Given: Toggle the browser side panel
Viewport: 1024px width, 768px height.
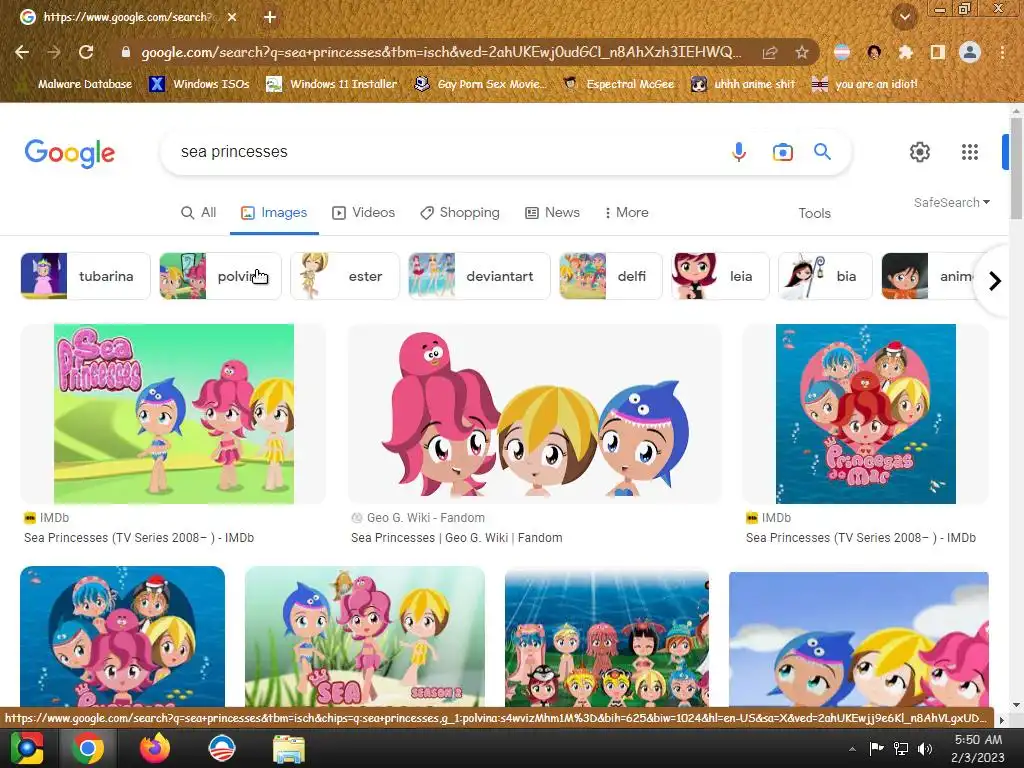Looking at the screenshot, I should 937,52.
